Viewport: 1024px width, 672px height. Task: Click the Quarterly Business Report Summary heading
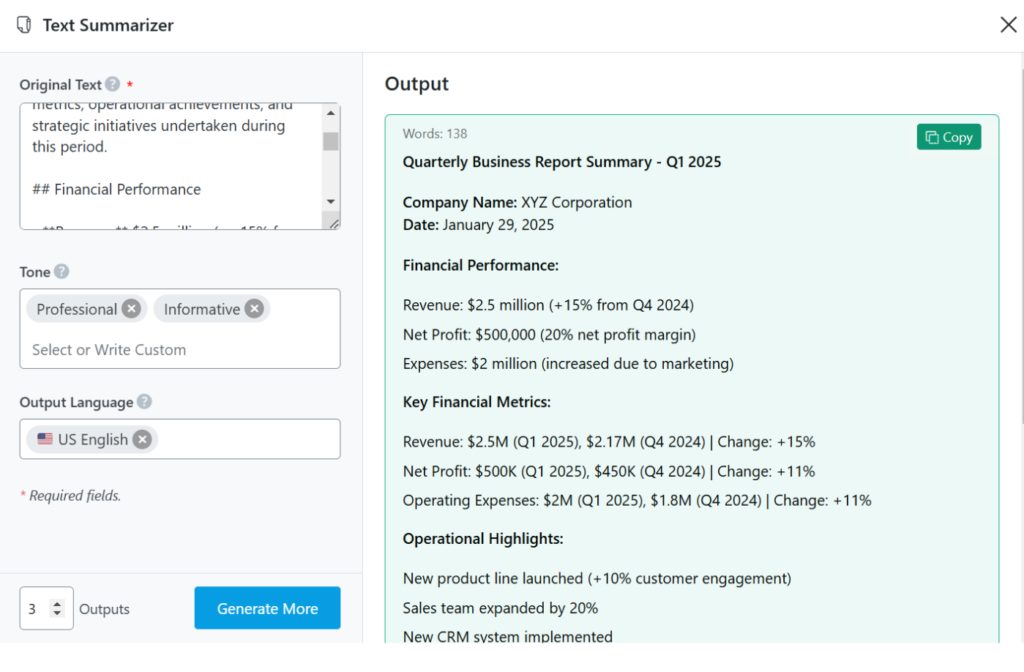pyautogui.click(x=561, y=162)
